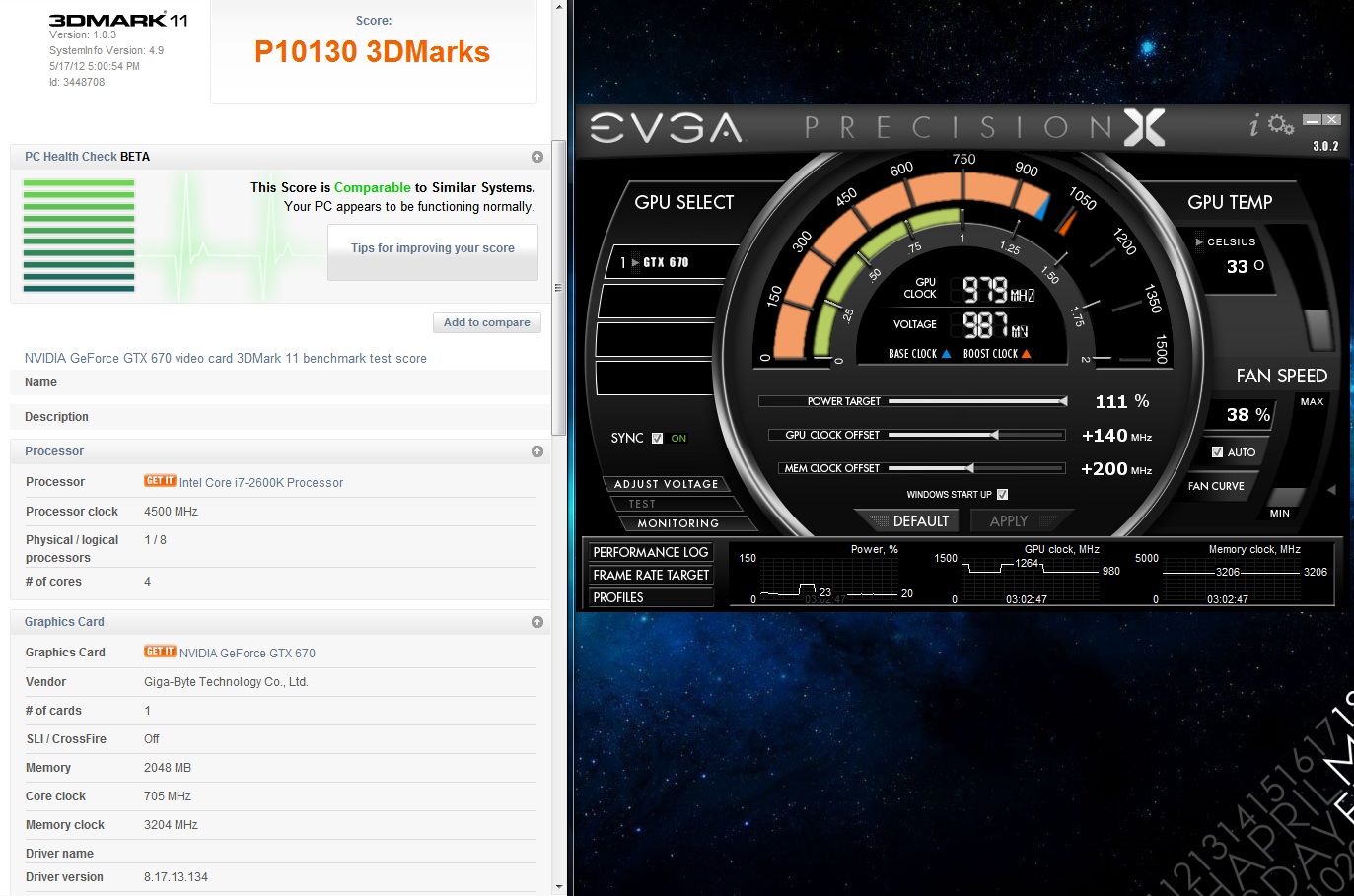Screen dimensions: 1354x896
Task: Click the 4500 MHz processor clock value
Action: coord(171,512)
